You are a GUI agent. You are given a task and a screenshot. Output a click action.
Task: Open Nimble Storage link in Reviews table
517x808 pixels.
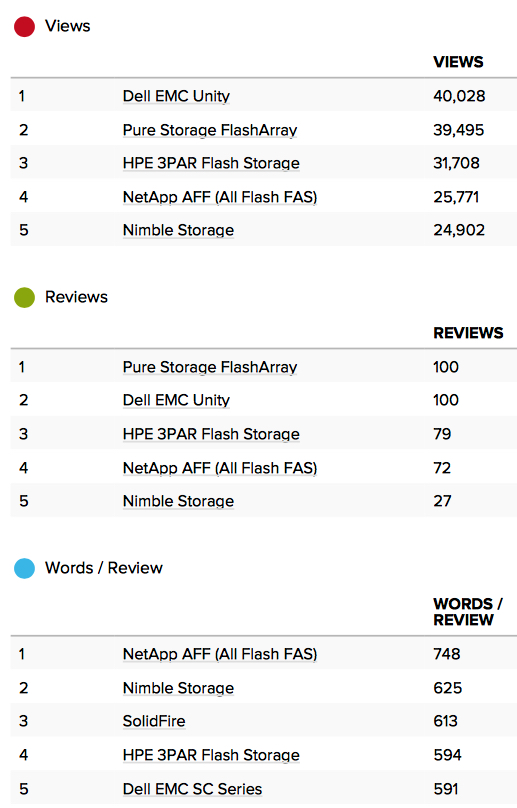pyautogui.click(x=178, y=501)
